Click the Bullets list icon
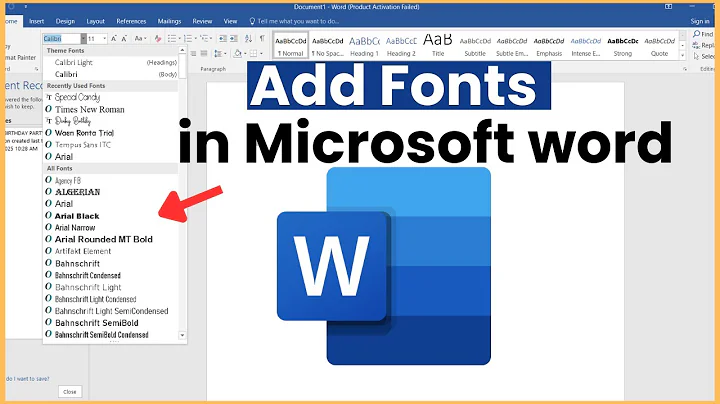The height and width of the screenshot is (404, 720). 172,39
